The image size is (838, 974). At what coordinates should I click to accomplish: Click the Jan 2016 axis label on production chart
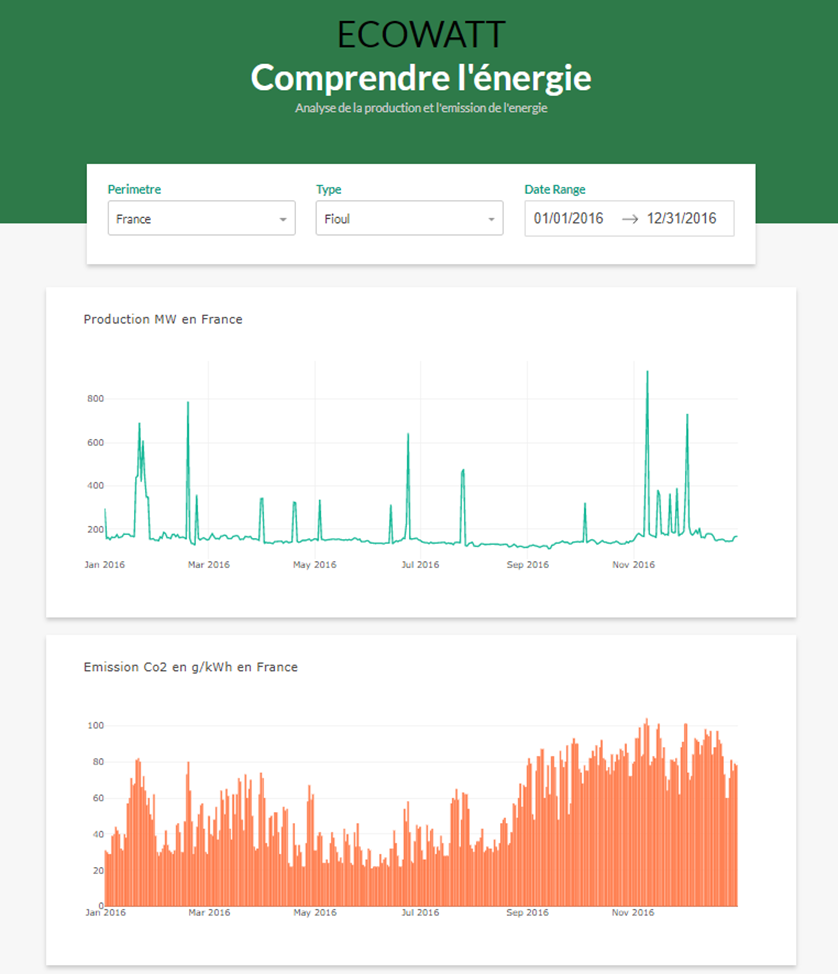click(104, 564)
